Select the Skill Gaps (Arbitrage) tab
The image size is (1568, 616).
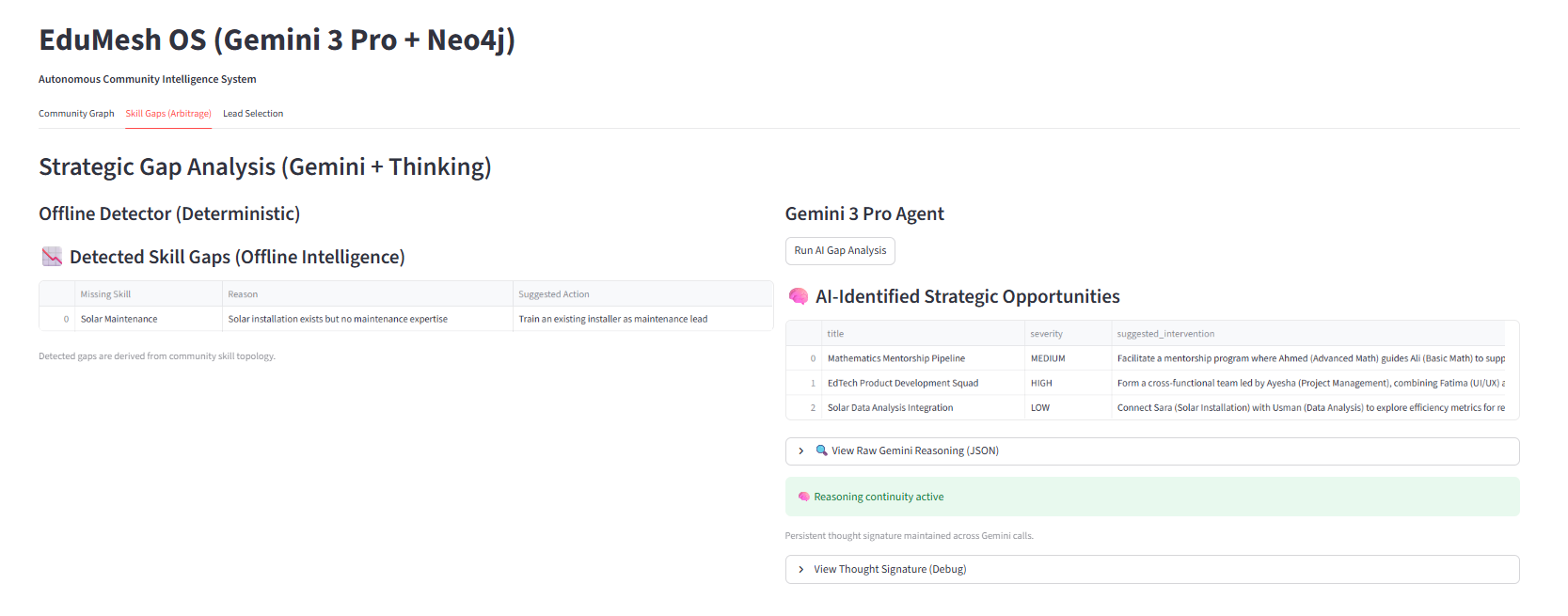[168, 114]
